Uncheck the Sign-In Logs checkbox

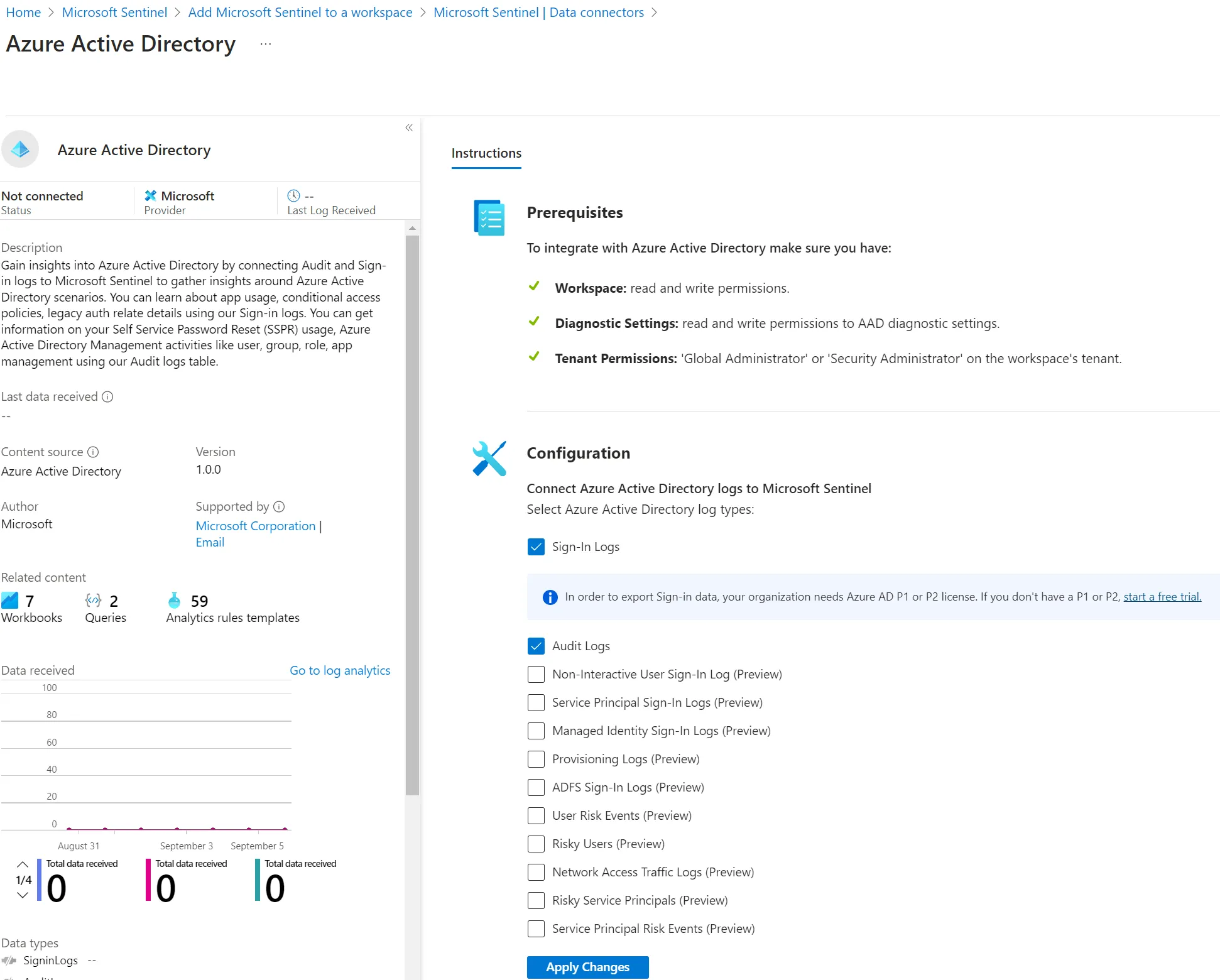click(536, 547)
